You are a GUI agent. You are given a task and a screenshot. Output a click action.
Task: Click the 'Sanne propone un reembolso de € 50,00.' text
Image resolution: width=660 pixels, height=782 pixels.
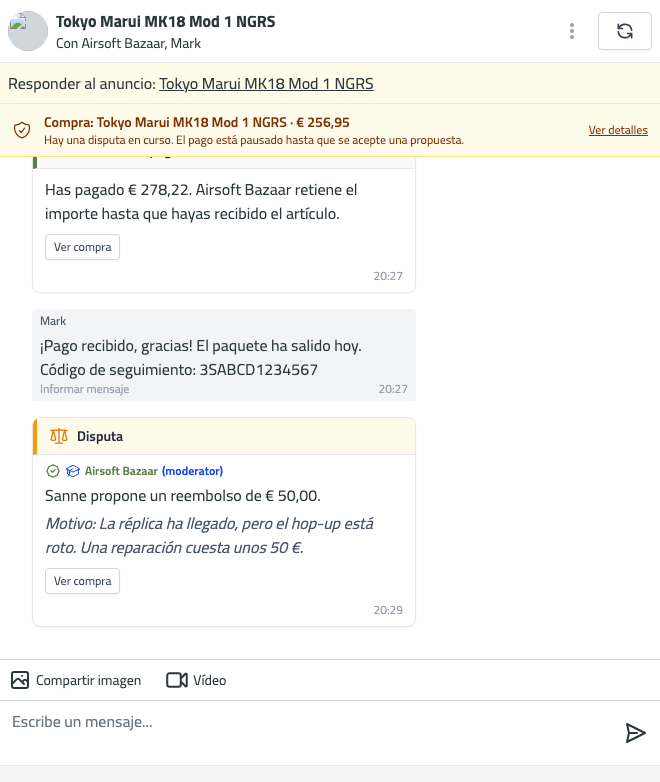(183, 496)
